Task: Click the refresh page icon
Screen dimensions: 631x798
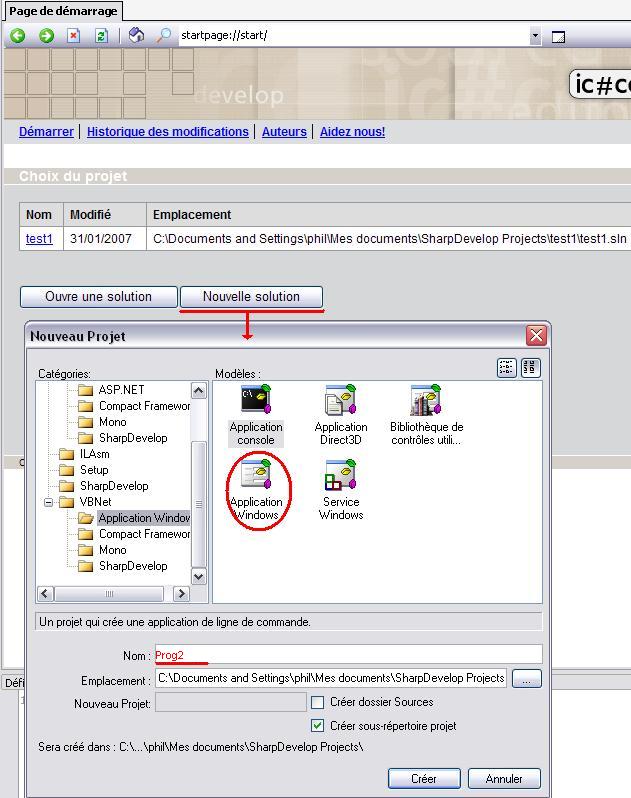Action: (x=101, y=35)
